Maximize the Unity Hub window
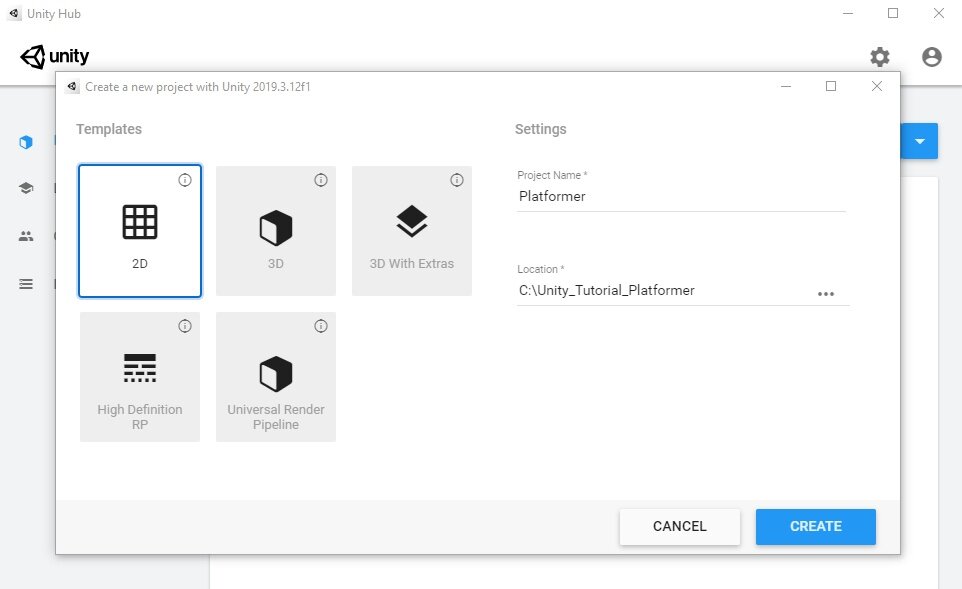The image size is (962, 589). (x=893, y=13)
